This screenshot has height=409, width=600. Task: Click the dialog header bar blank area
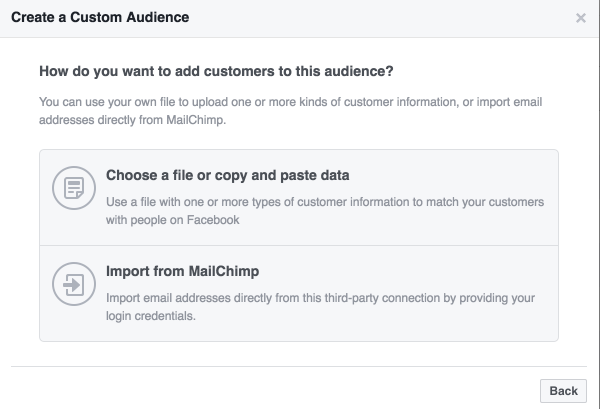click(x=380, y=18)
